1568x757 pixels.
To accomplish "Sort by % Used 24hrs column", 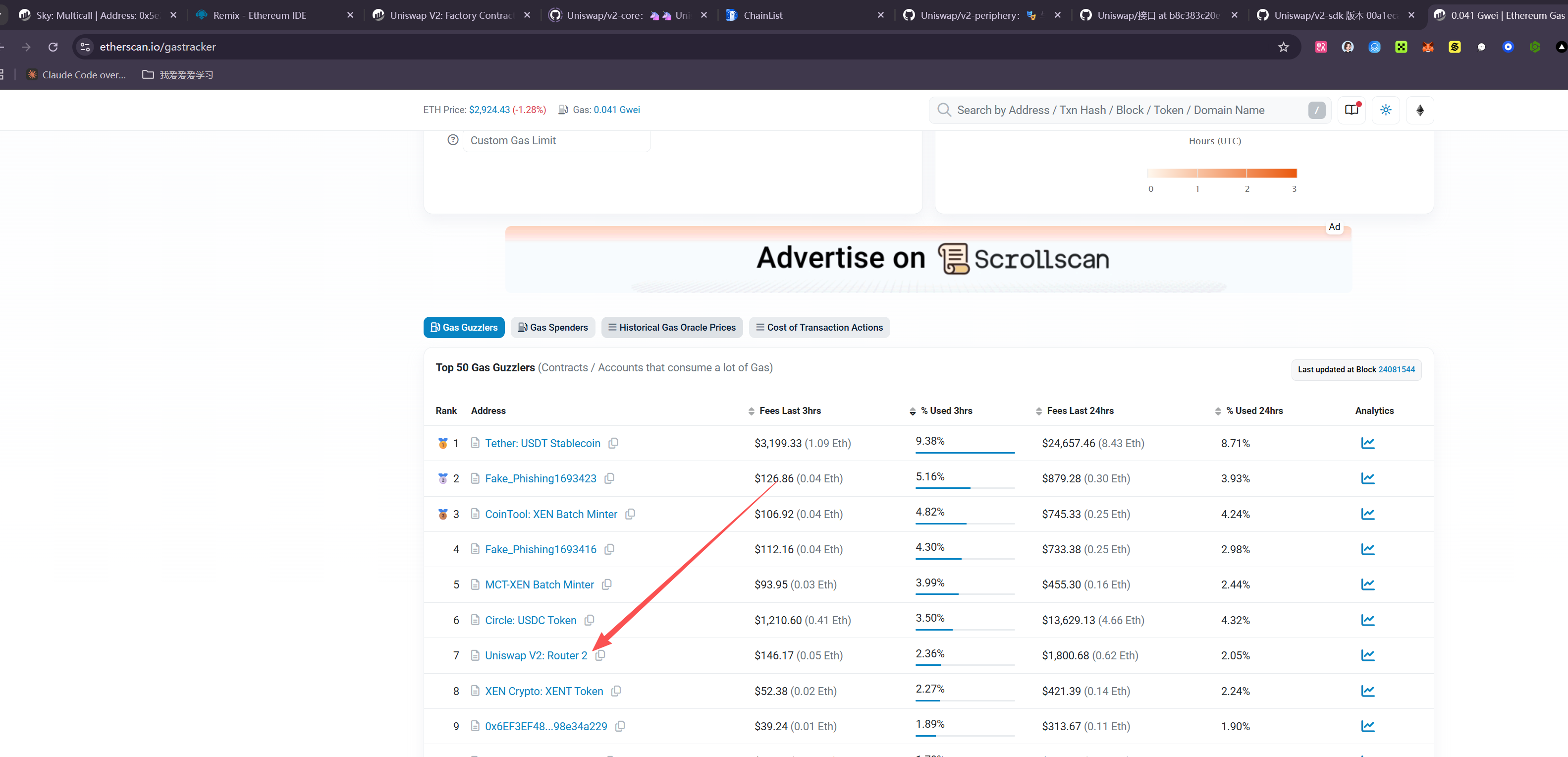I will pyautogui.click(x=1254, y=411).
